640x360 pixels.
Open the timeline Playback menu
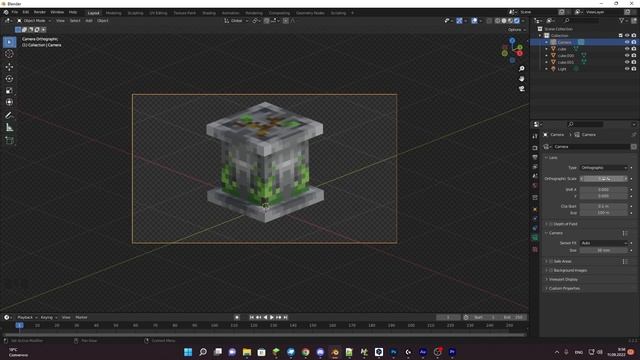[x=27, y=317]
